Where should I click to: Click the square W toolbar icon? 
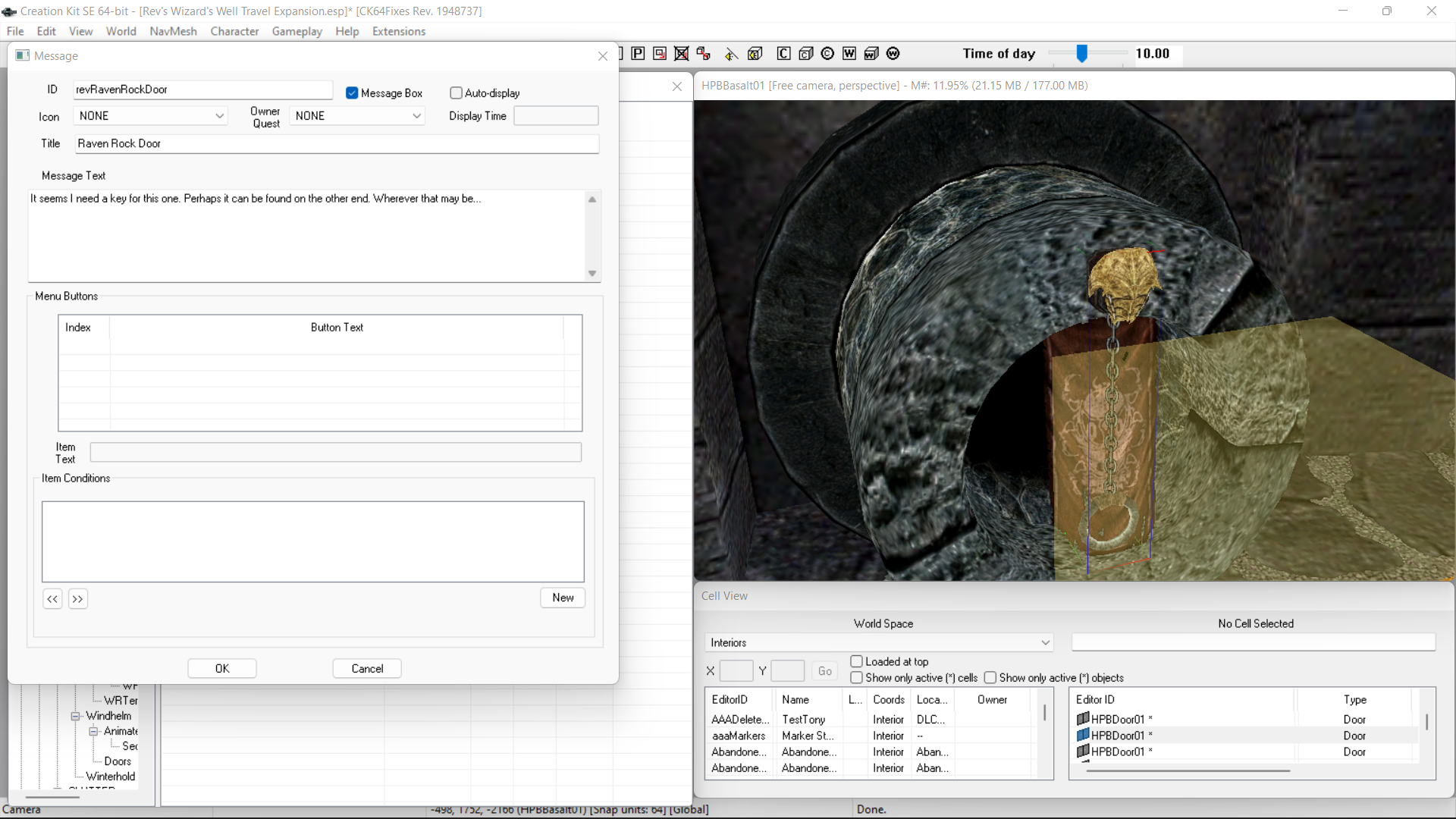[x=849, y=53]
